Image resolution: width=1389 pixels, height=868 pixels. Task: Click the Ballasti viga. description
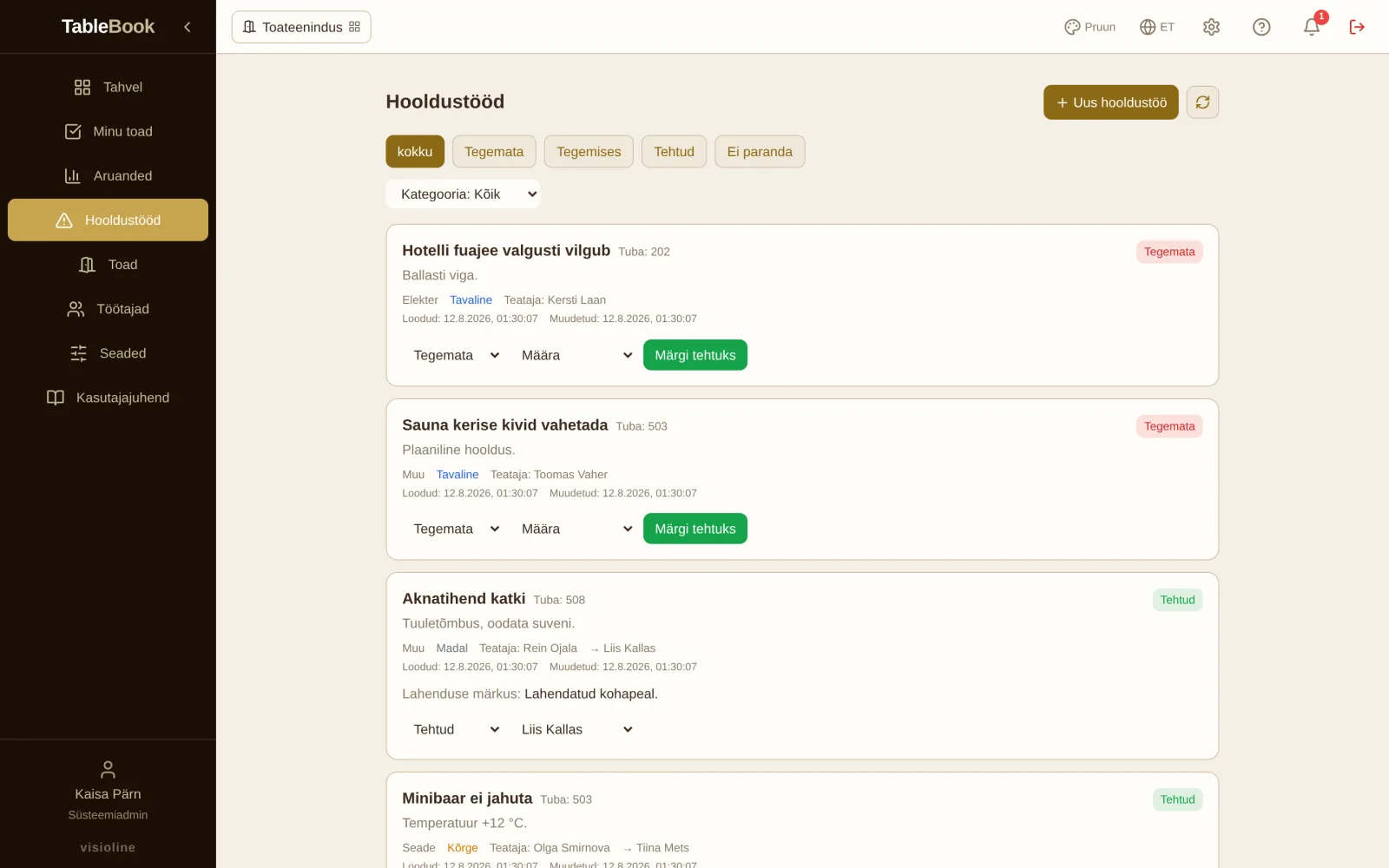440,275
